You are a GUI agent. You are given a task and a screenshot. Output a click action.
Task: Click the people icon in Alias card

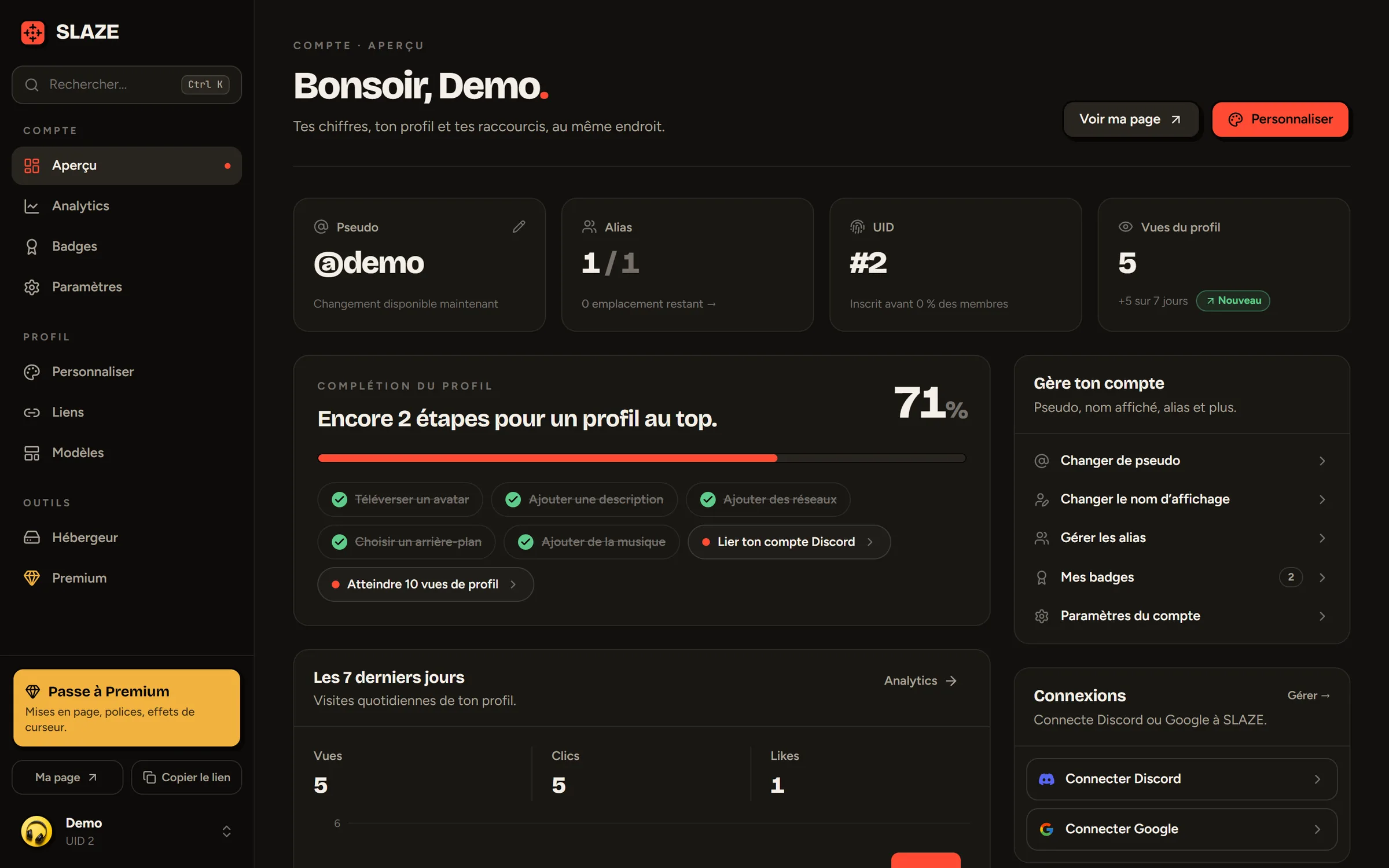[x=589, y=227]
